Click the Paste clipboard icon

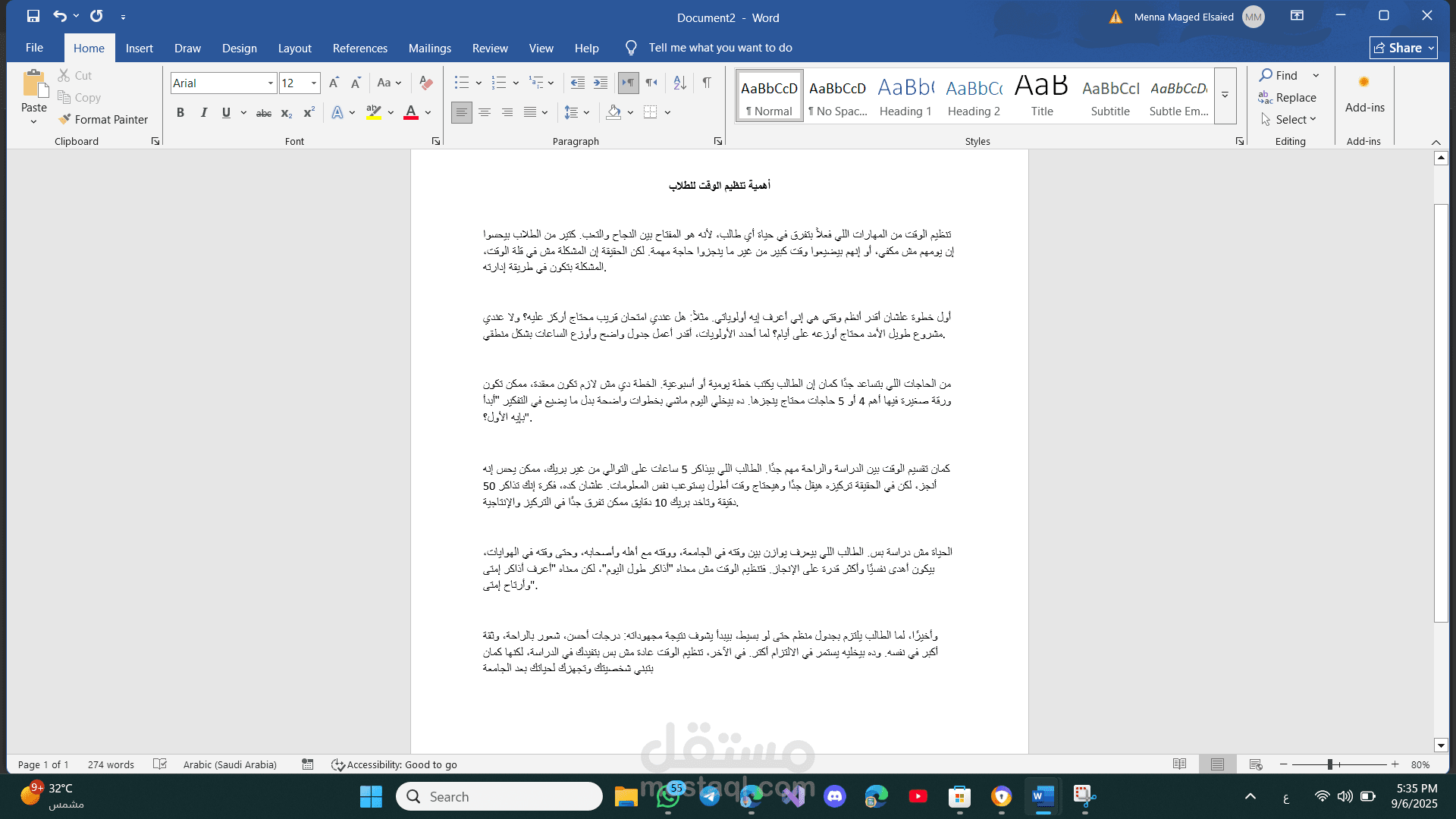[x=34, y=83]
